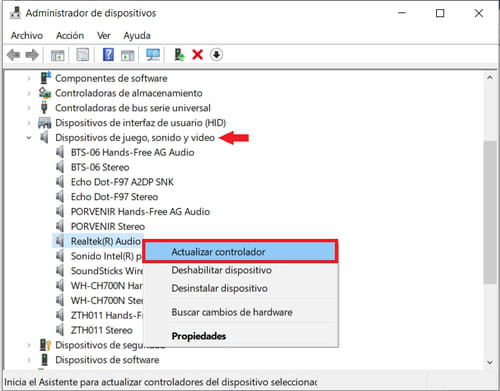Expand Dispositivos de interfaz de usuario node
500x391 pixels.
[x=29, y=123]
